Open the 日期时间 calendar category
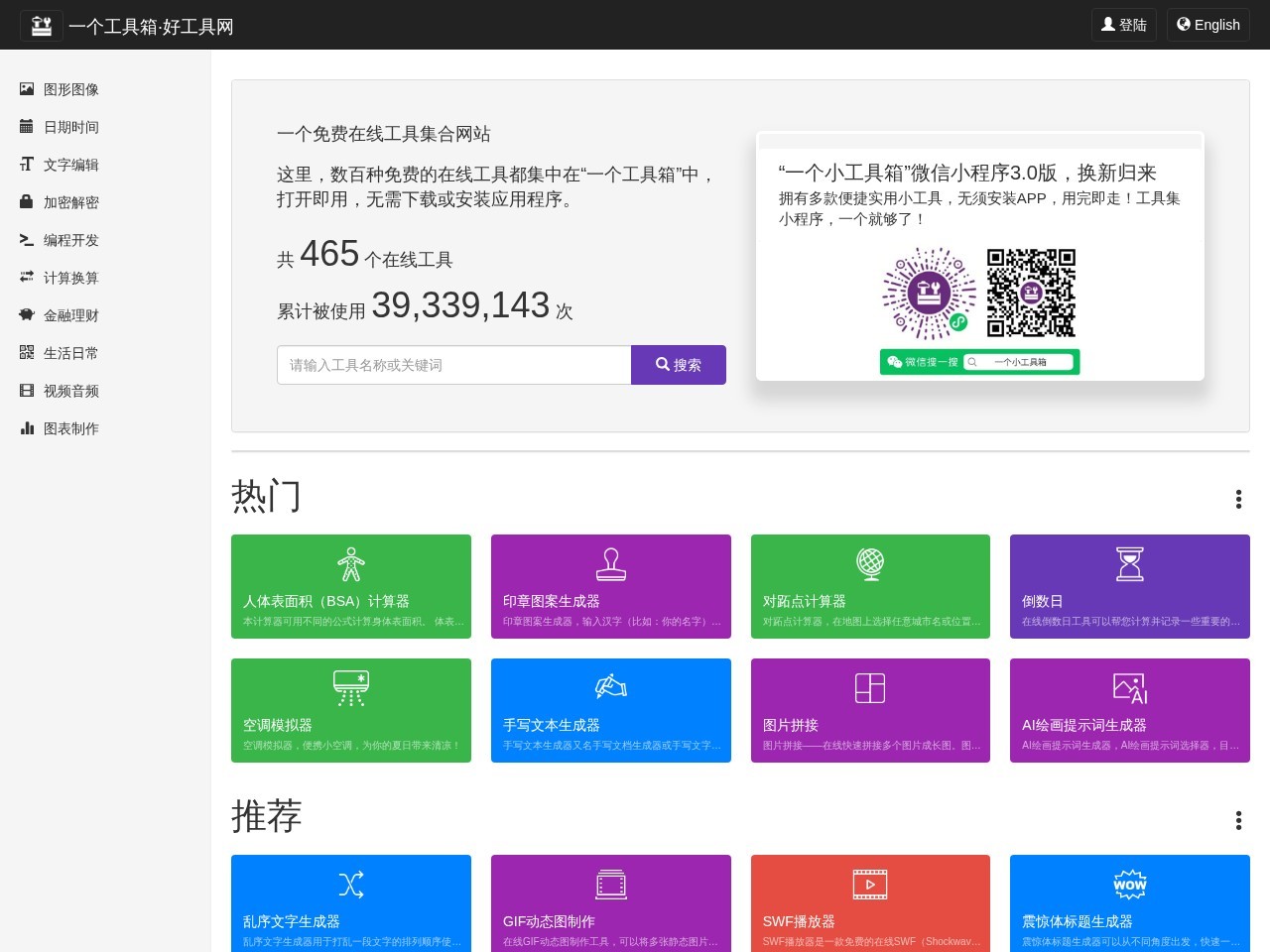The width and height of the screenshot is (1270, 952). pyautogui.click(x=60, y=127)
